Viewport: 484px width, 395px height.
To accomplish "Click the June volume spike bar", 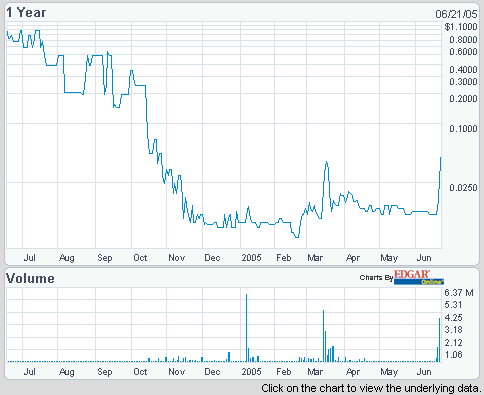I will coord(439,340).
